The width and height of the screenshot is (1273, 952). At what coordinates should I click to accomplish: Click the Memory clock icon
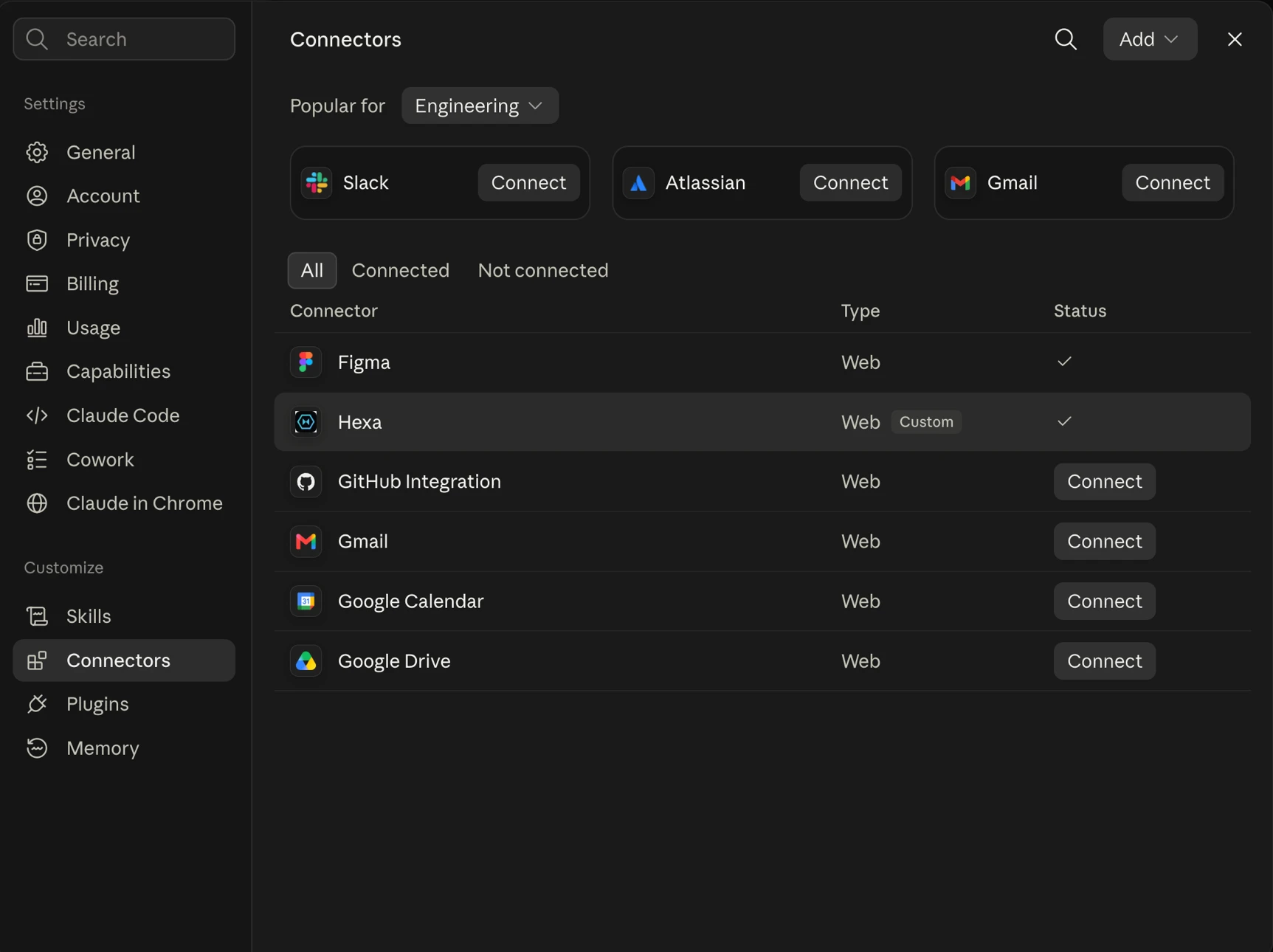[37, 748]
